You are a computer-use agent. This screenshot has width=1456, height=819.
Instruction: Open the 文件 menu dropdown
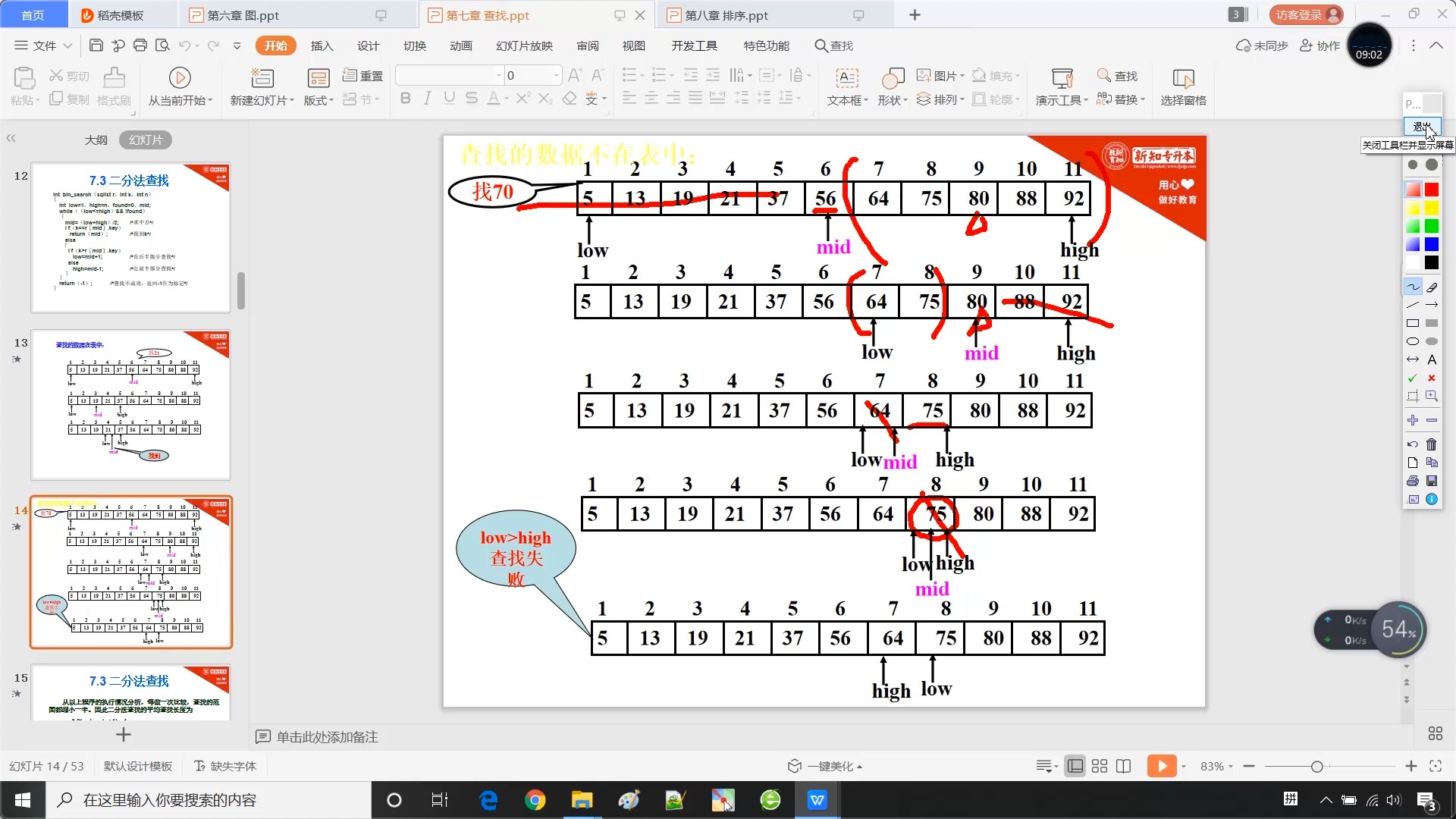(43, 45)
